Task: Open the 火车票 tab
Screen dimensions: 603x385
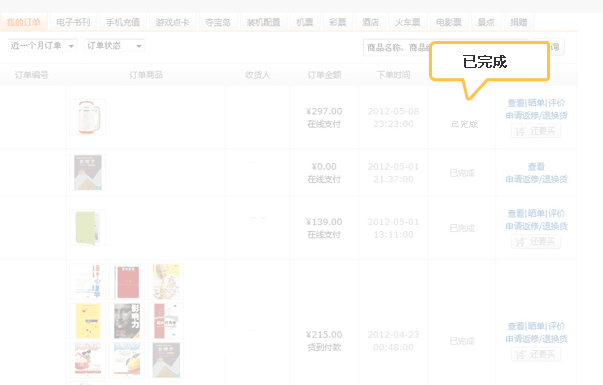Action: coord(408,22)
